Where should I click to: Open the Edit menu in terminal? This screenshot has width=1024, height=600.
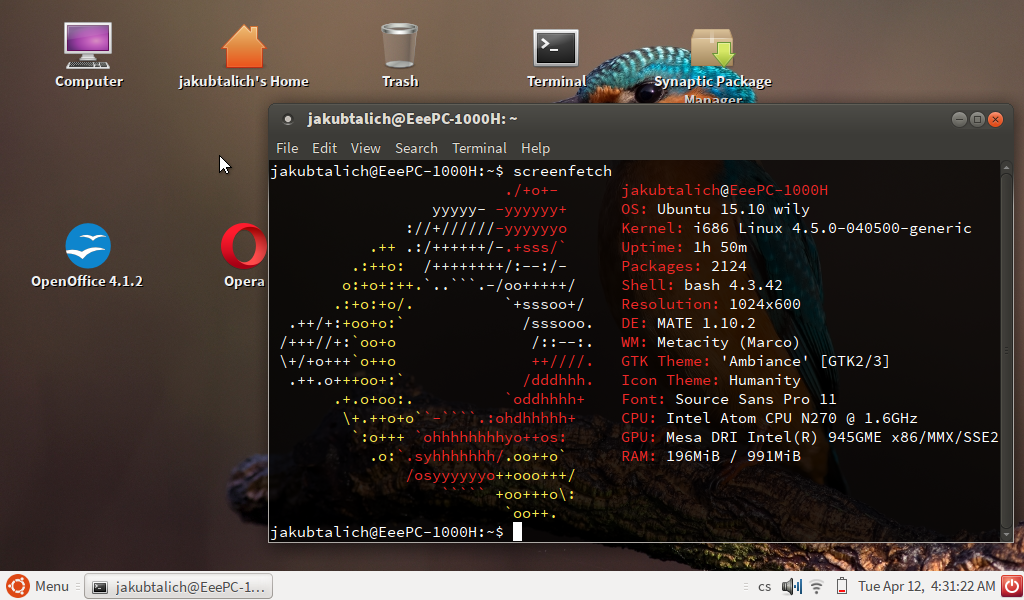click(324, 148)
